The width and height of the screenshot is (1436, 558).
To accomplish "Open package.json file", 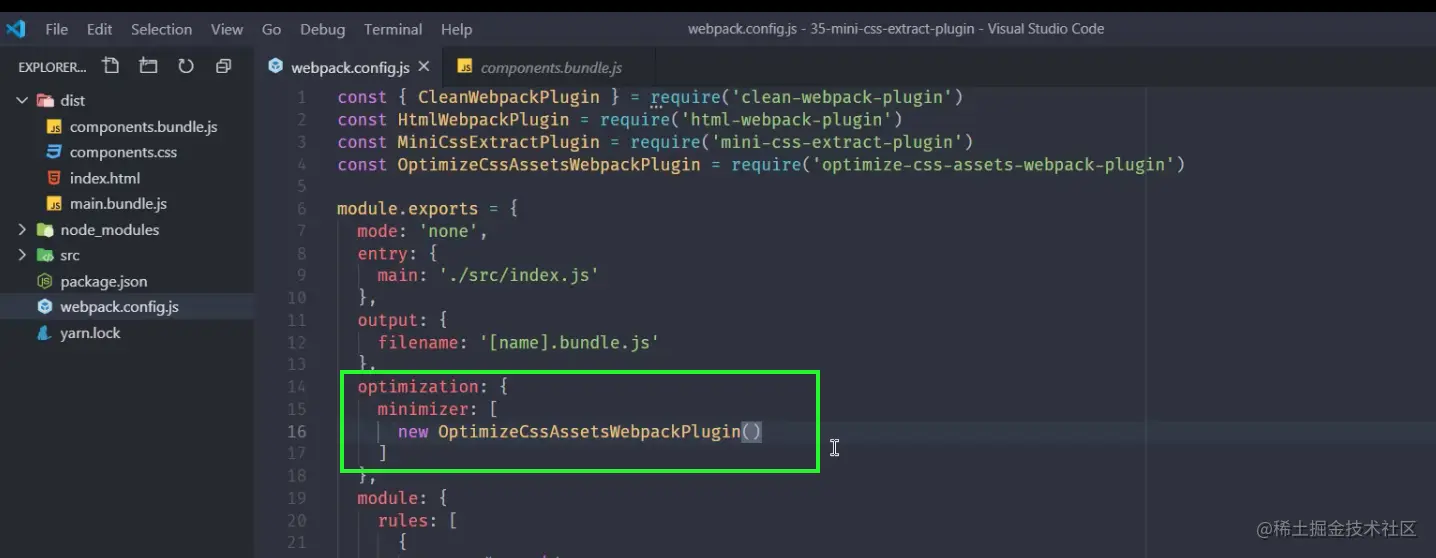I will tap(103, 281).
